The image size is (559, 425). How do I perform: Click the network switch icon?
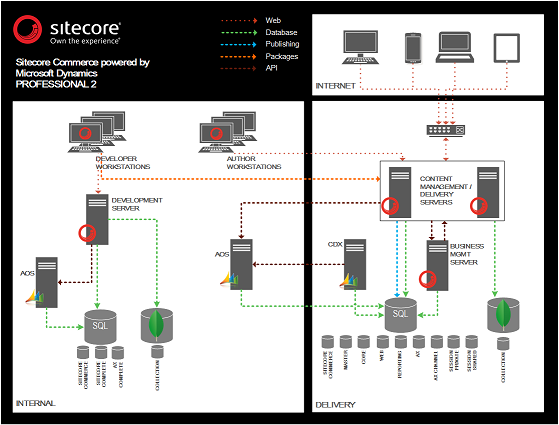tap(446, 130)
